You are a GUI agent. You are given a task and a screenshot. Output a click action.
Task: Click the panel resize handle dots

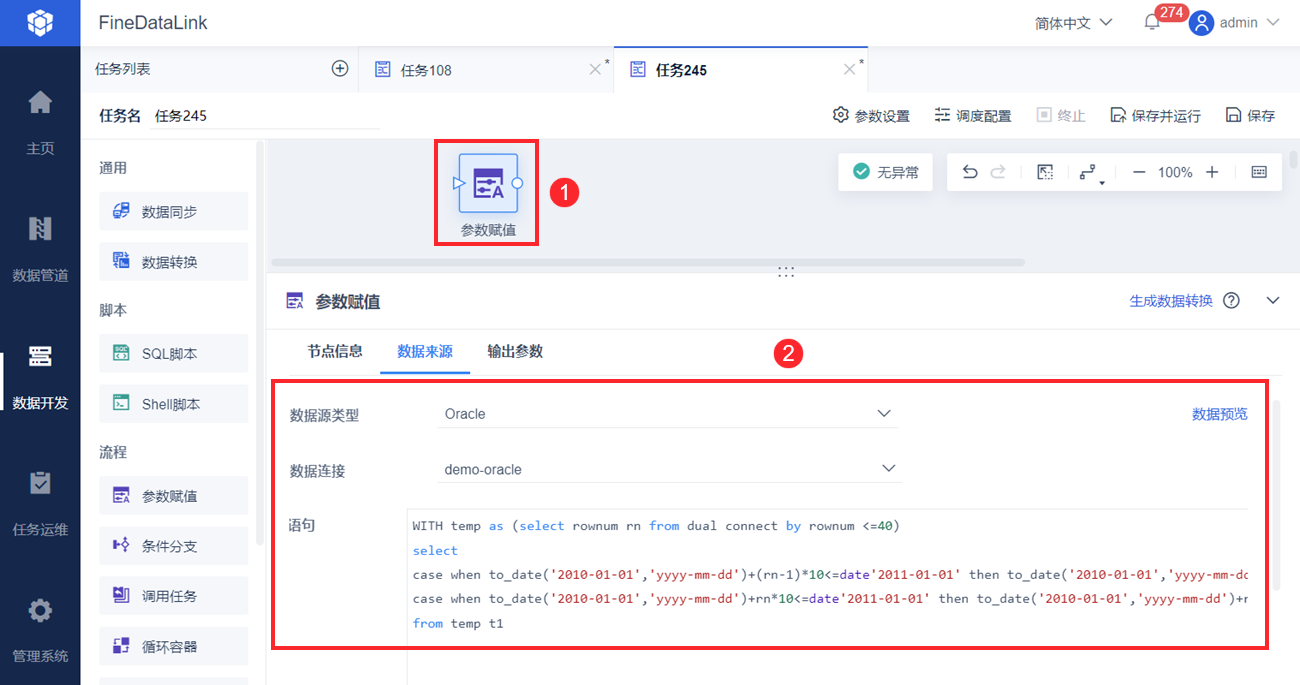click(785, 271)
